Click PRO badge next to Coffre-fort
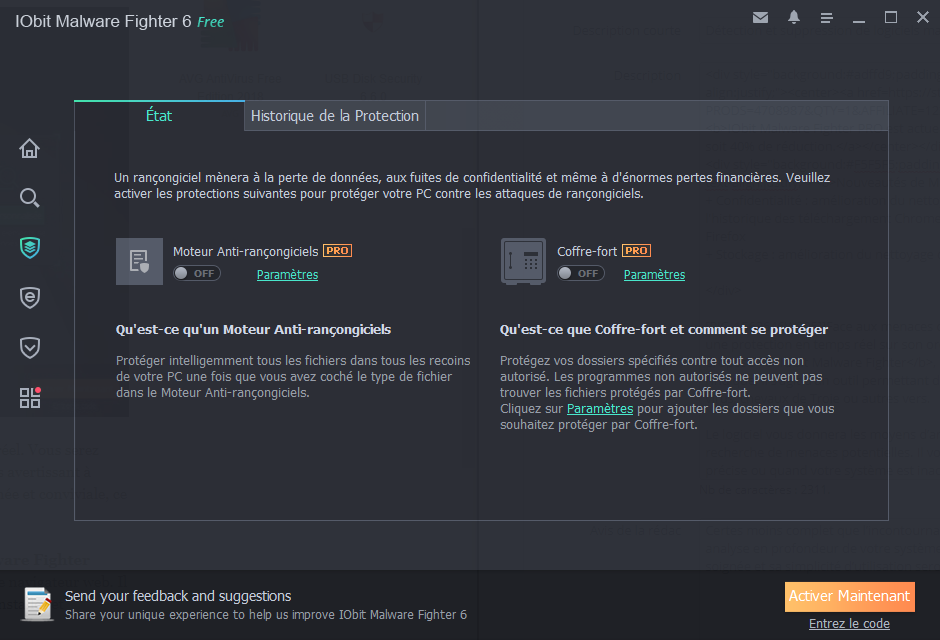Viewport: 940px width, 640px height. [636, 250]
